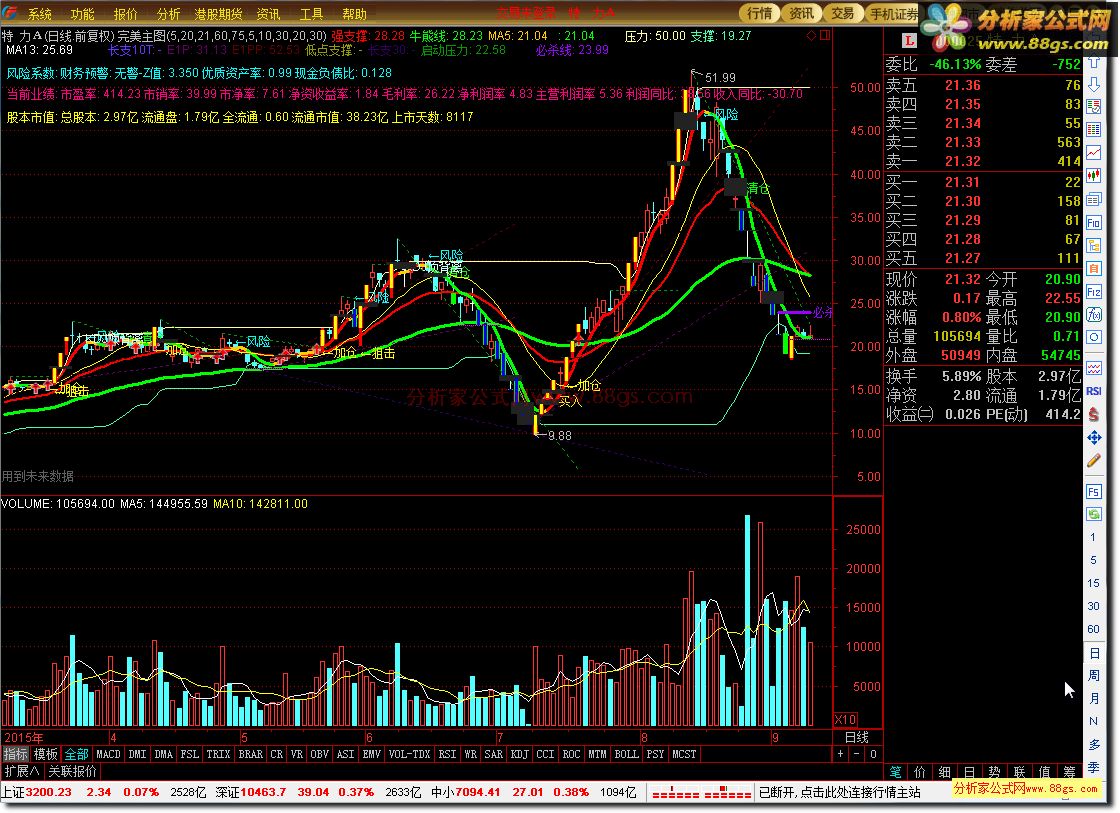1120x813 pixels.
Task: Switch to 30-minute period
Action: [1094, 605]
